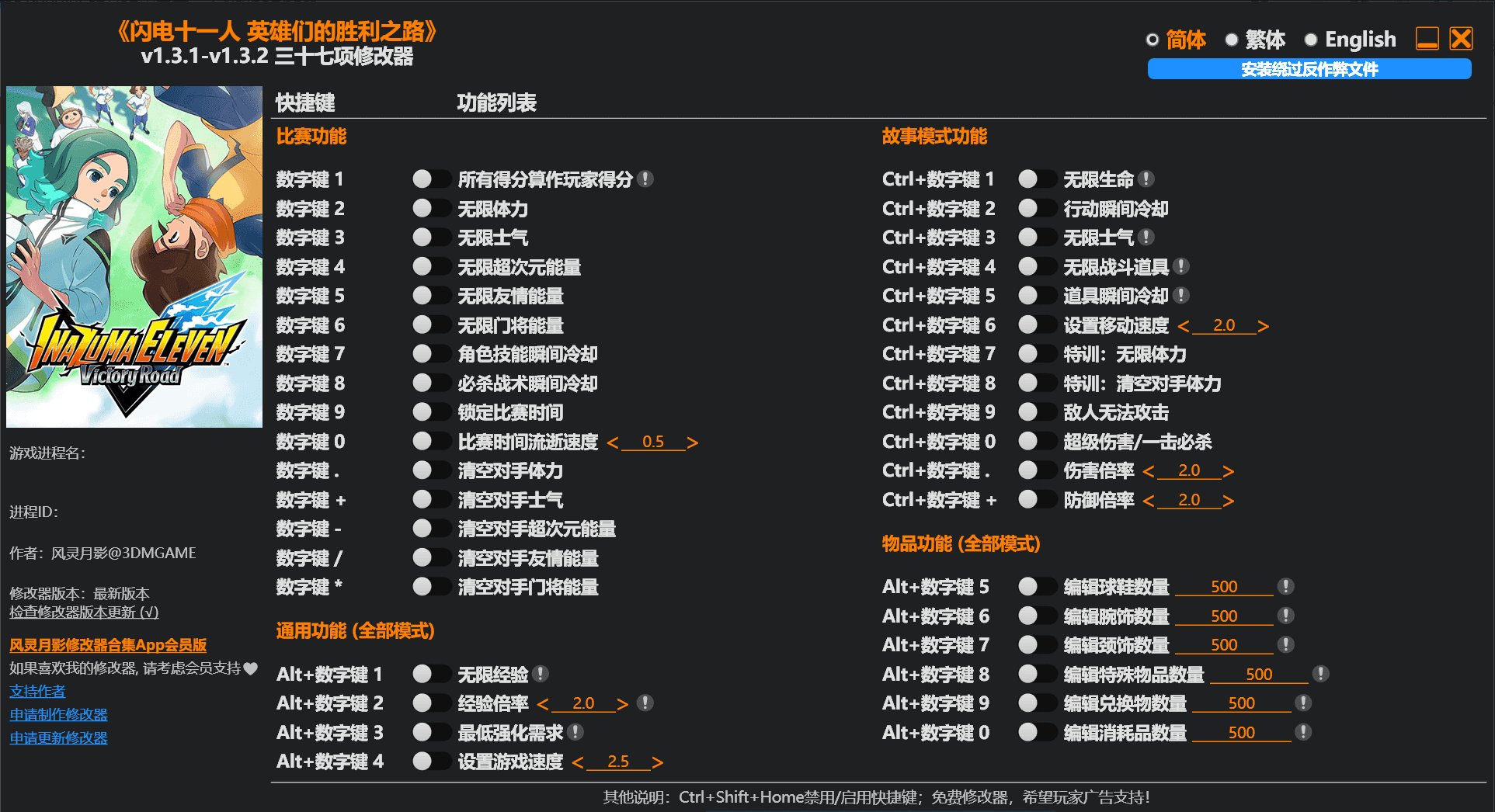This screenshot has height=812, width=1495.
Task: Enable the 无限体力 toggle
Action: pos(431,209)
